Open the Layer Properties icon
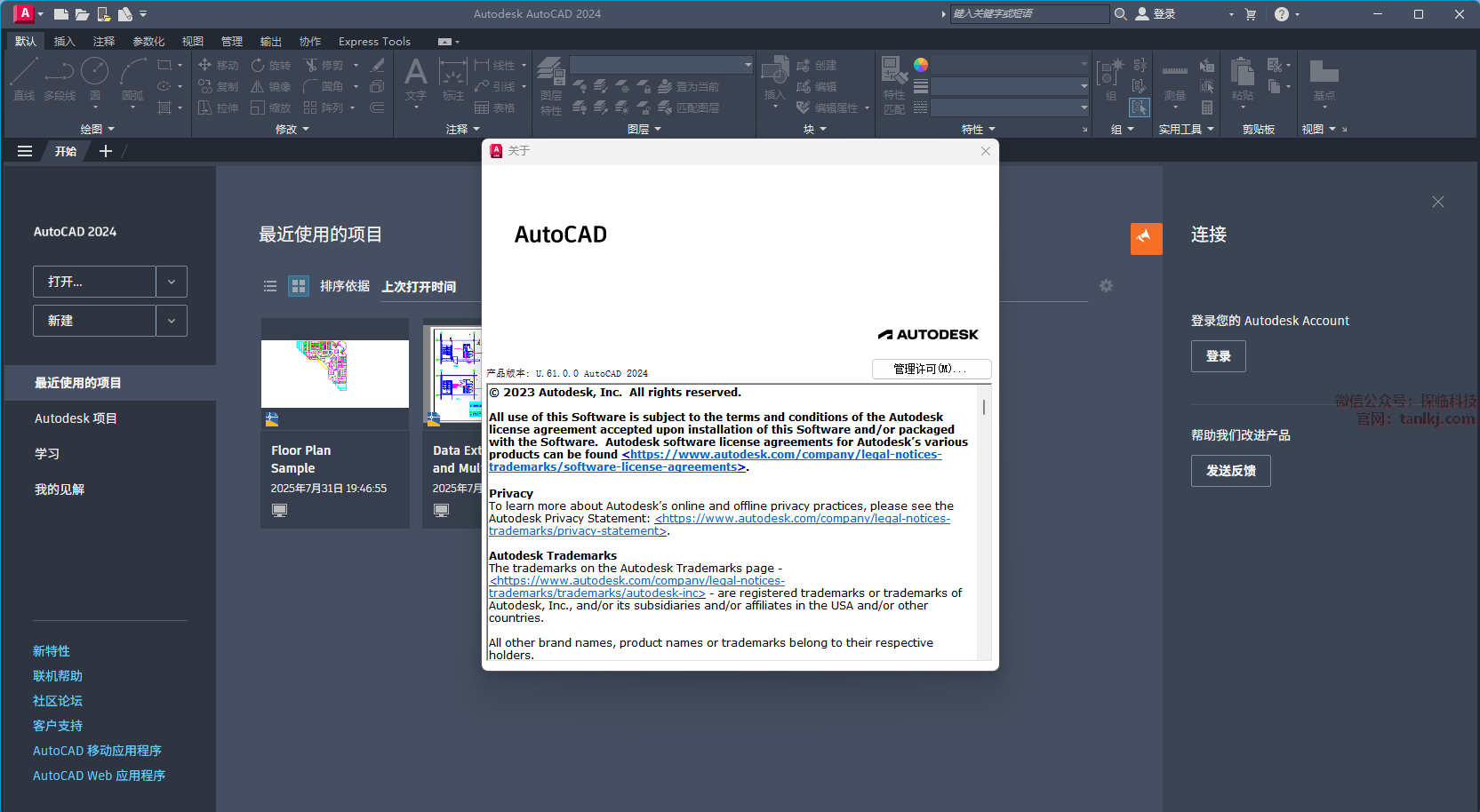Viewport: 1480px width, 812px height. 551,78
